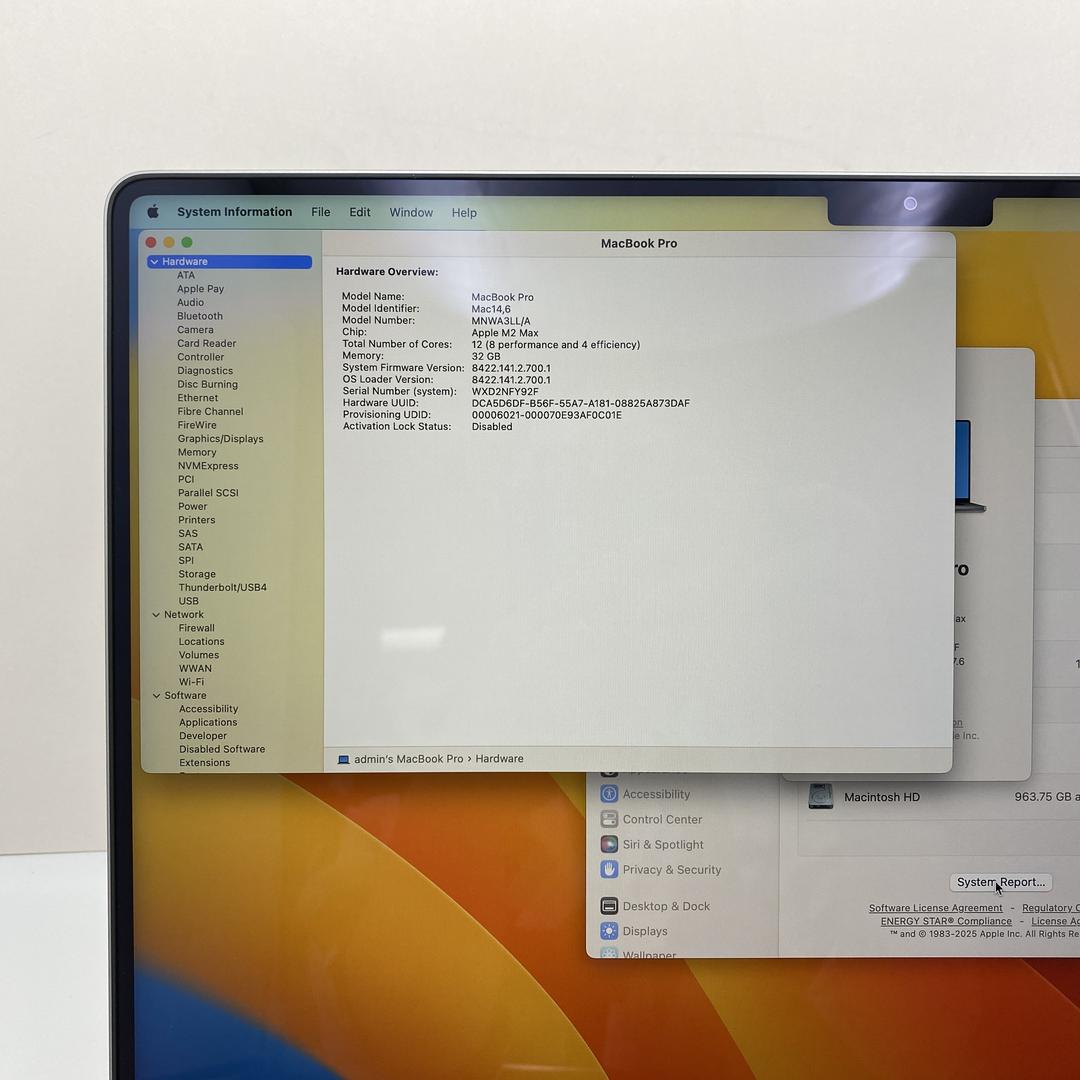The image size is (1080, 1080).
Task: Select Developer under Software
Action: (x=203, y=736)
